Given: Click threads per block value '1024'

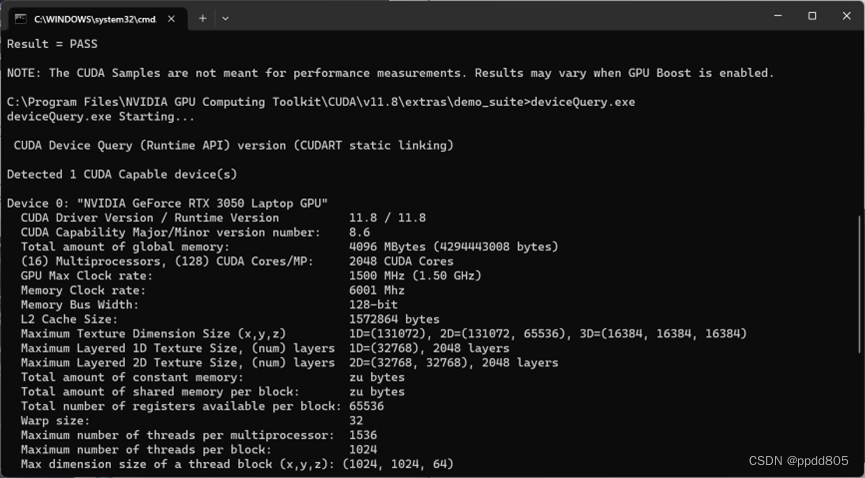Looking at the screenshot, I should [x=363, y=449].
